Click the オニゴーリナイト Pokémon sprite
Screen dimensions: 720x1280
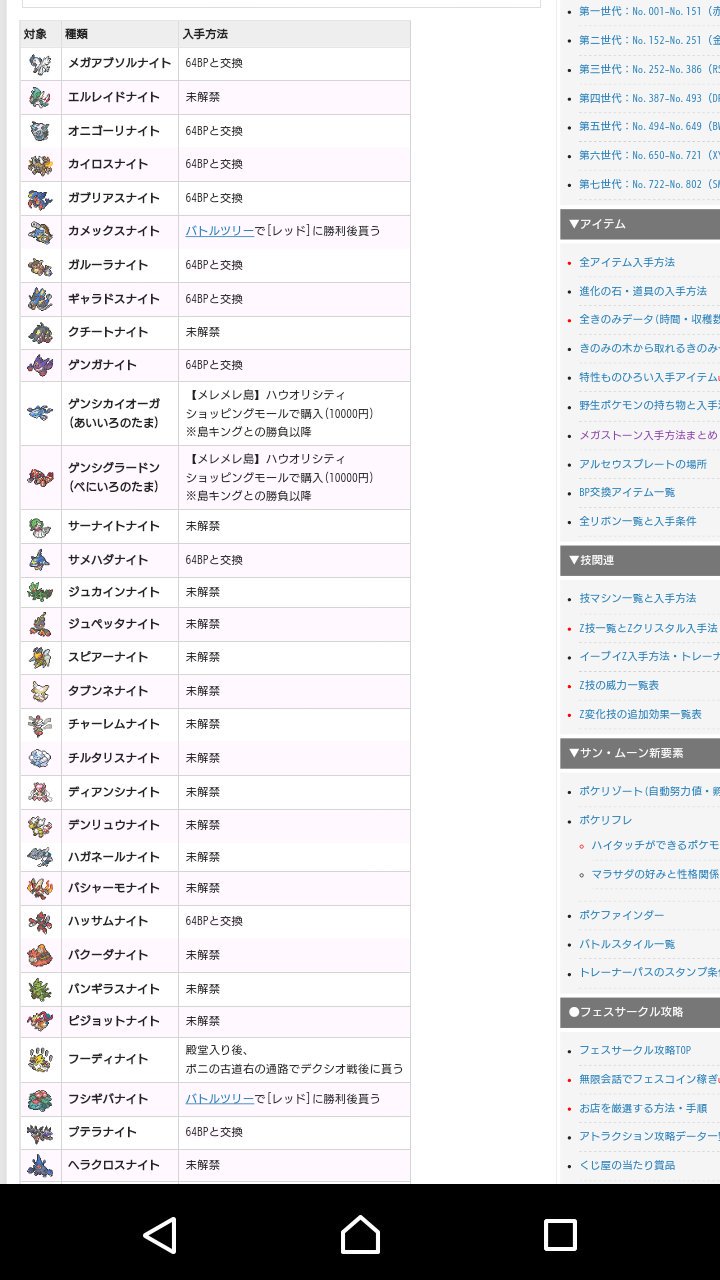tap(40, 131)
